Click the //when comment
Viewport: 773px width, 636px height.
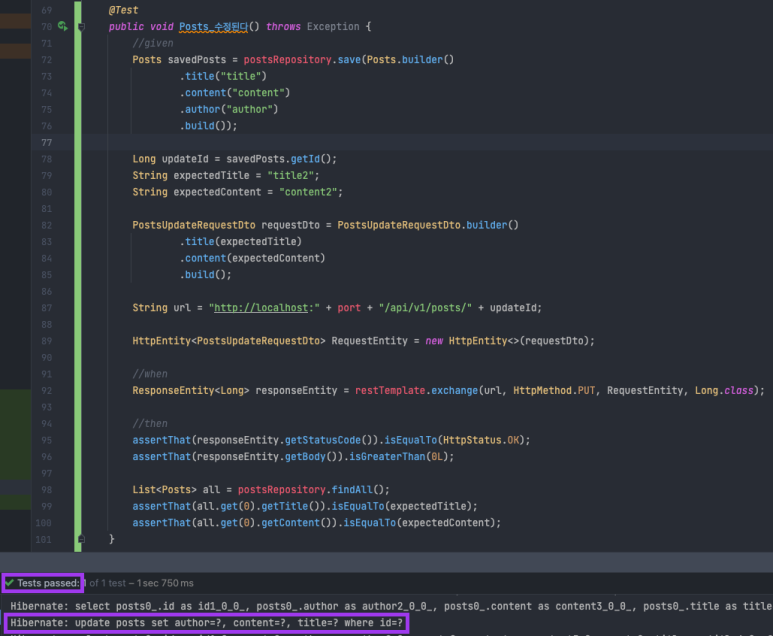[150, 374]
